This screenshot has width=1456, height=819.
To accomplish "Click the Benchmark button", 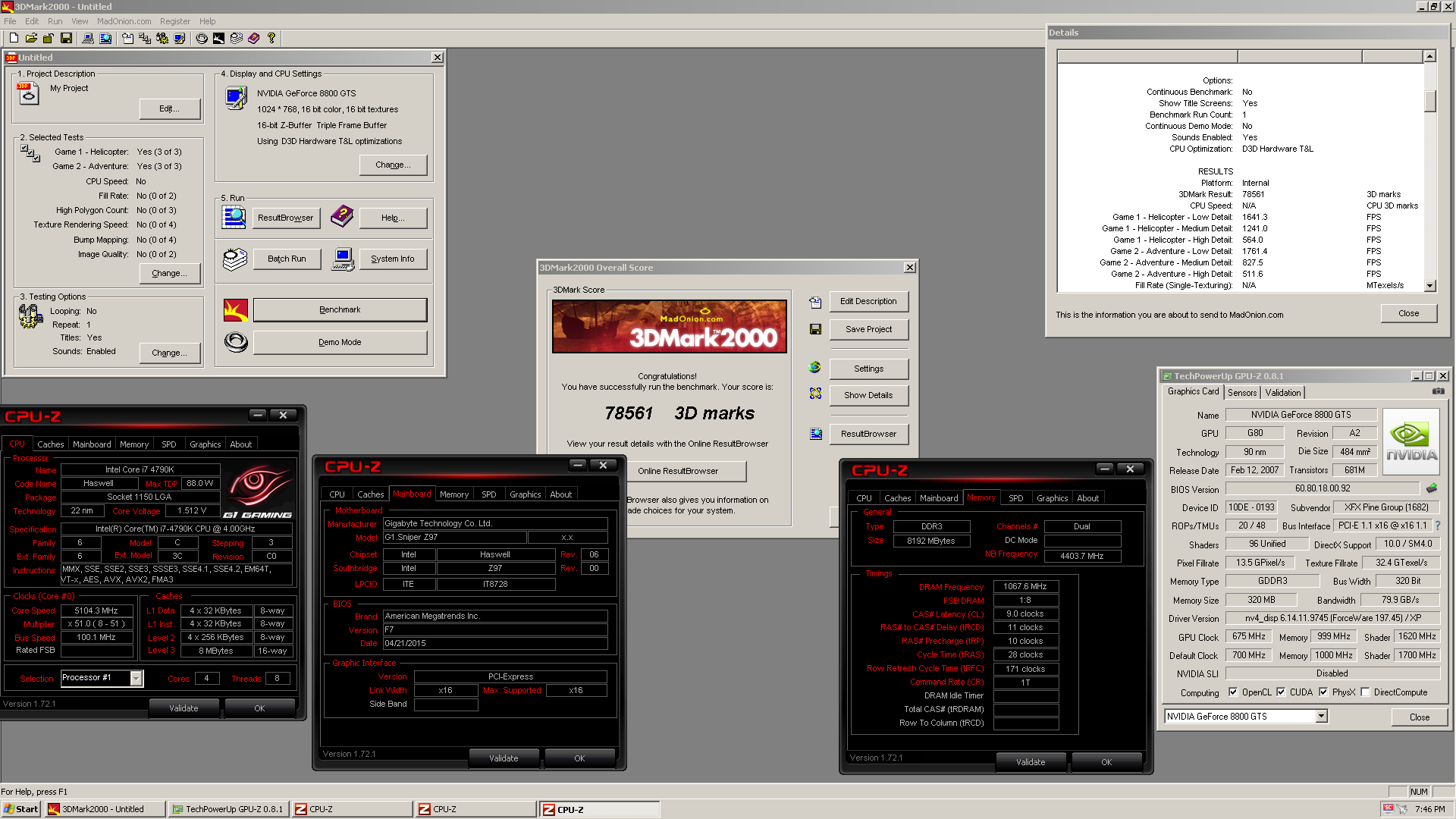I will tap(340, 309).
